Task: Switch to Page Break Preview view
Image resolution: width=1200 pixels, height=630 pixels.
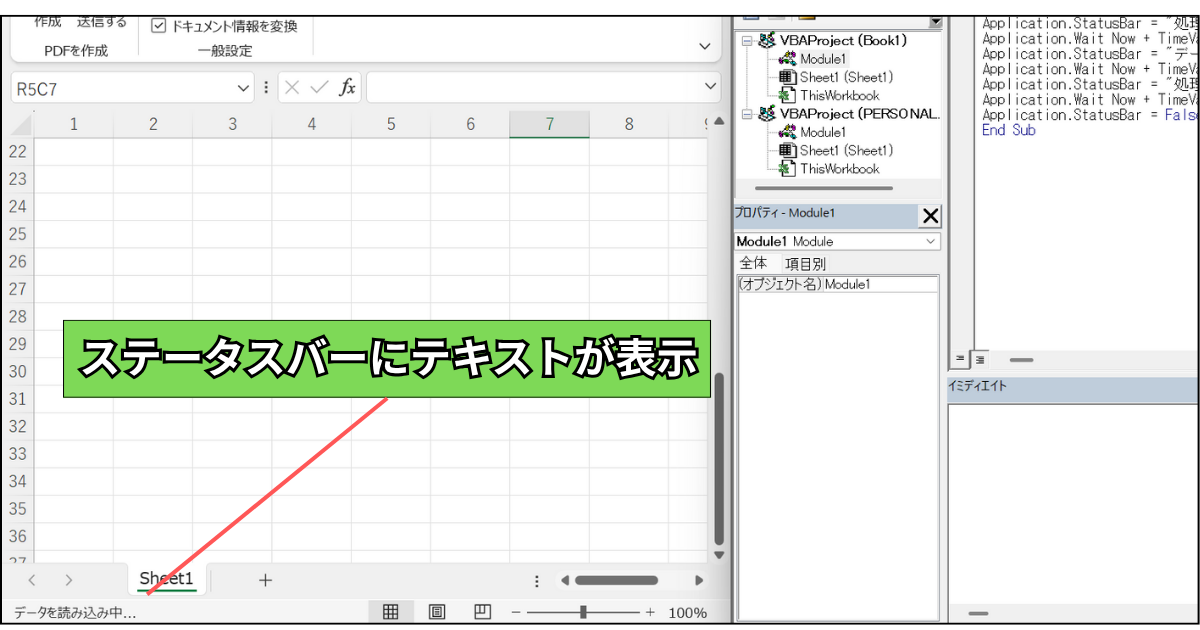Action: point(482,611)
